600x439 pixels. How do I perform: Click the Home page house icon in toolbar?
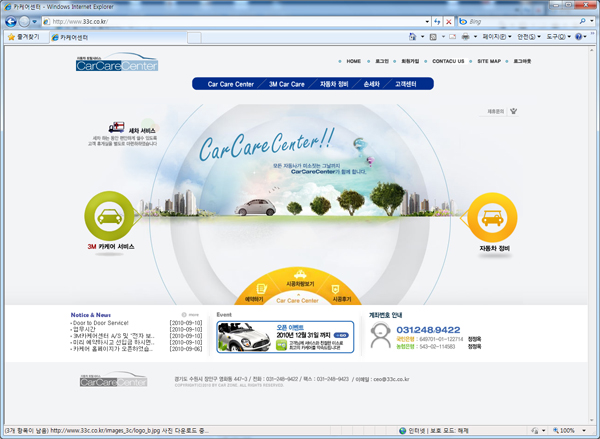pyautogui.click(x=412, y=37)
